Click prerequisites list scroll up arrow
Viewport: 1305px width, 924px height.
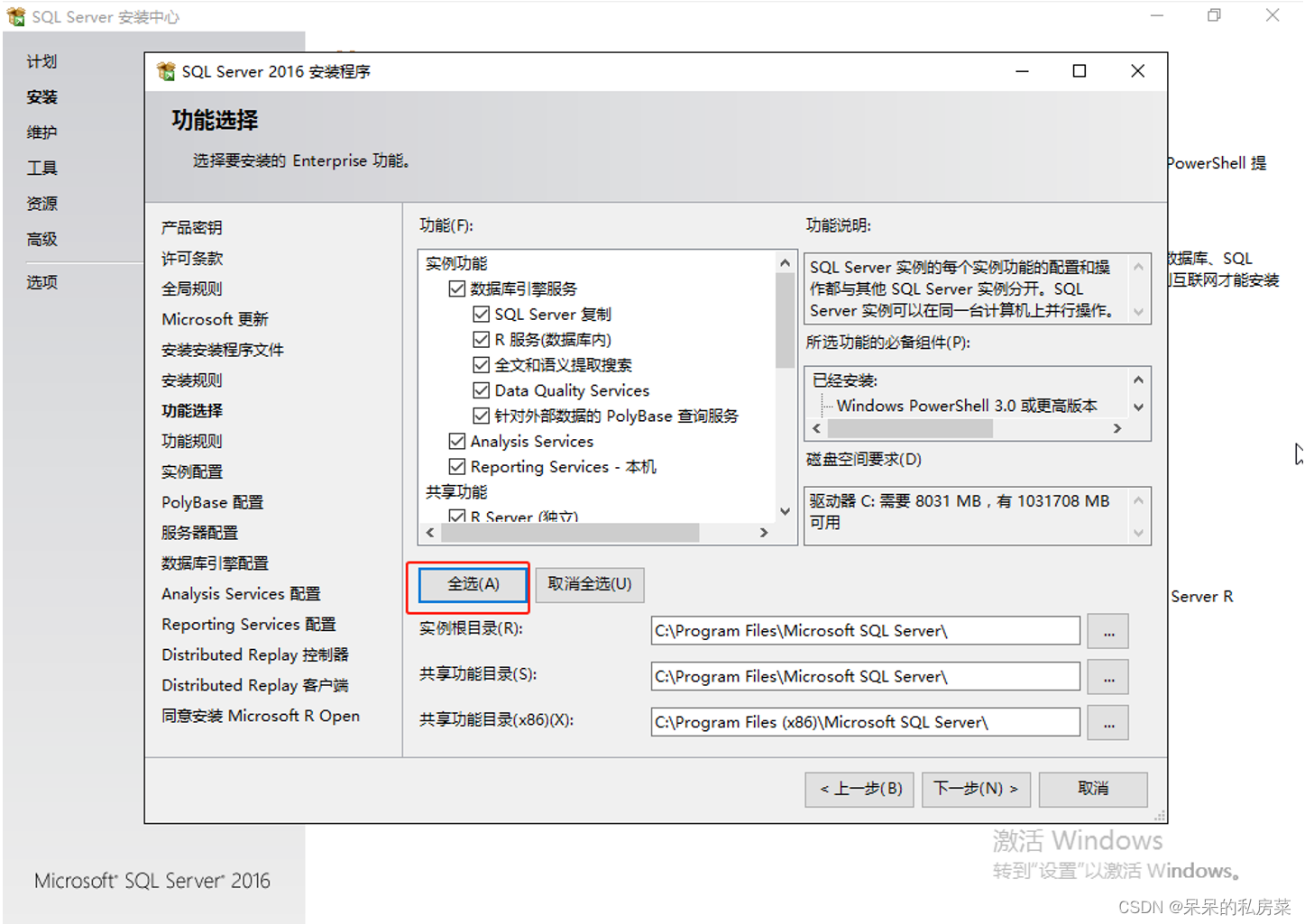point(1138,380)
